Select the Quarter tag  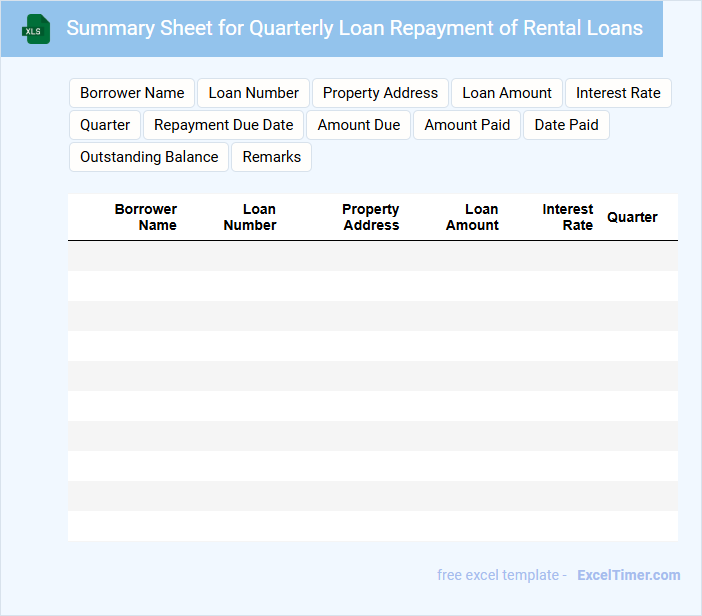(105, 125)
